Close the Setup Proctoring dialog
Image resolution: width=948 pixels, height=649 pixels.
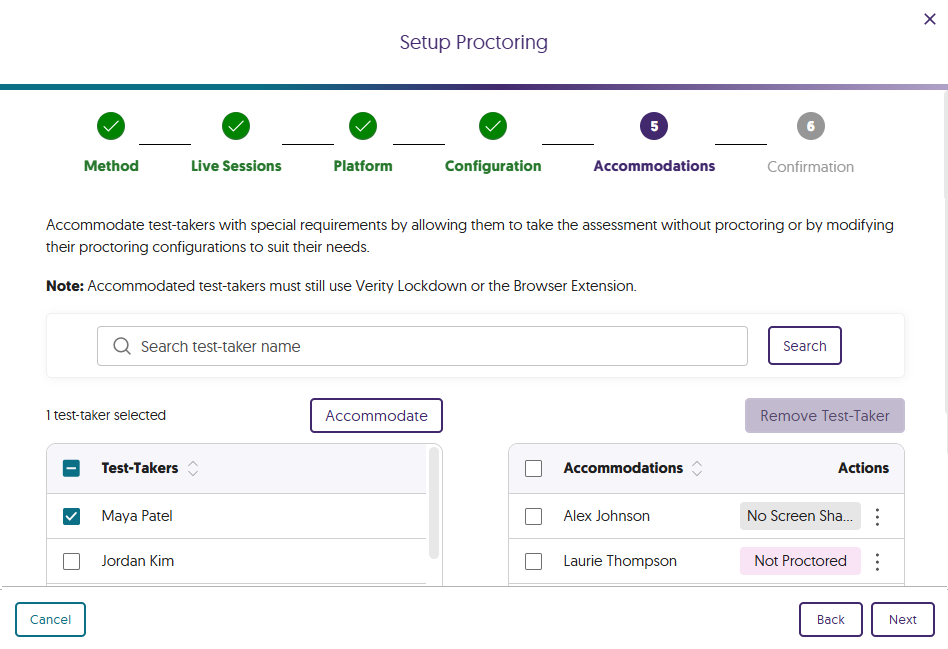[930, 19]
